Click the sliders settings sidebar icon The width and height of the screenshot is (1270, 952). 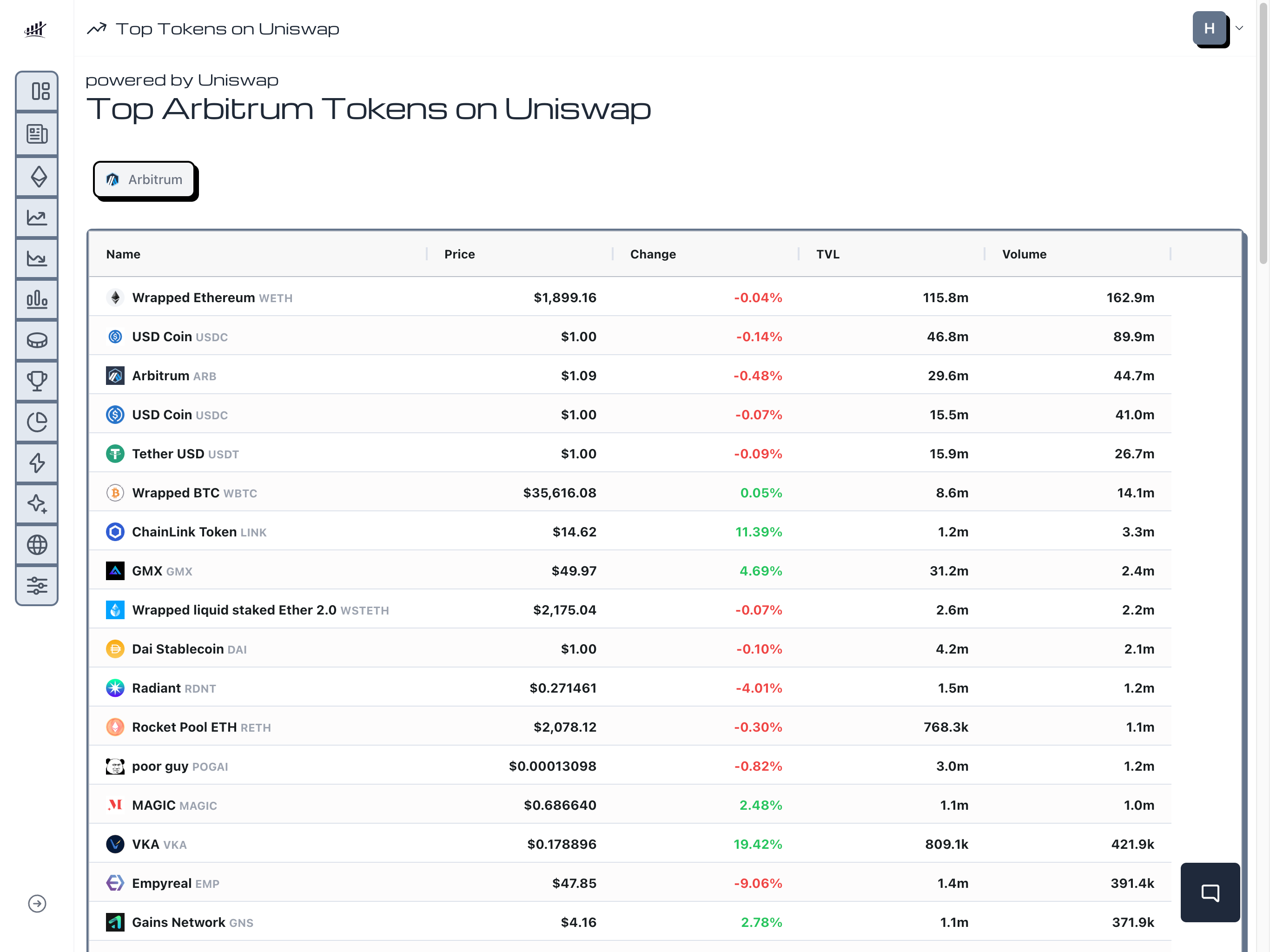tap(37, 585)
